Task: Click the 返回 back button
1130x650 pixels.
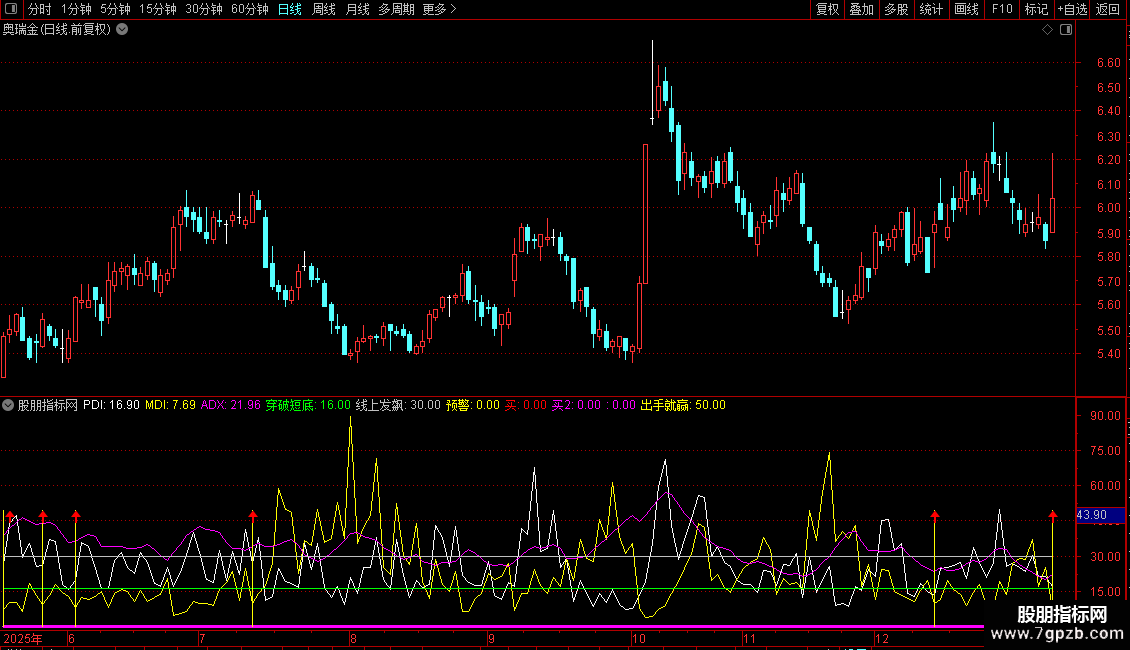Action: tap(1108, 10)
